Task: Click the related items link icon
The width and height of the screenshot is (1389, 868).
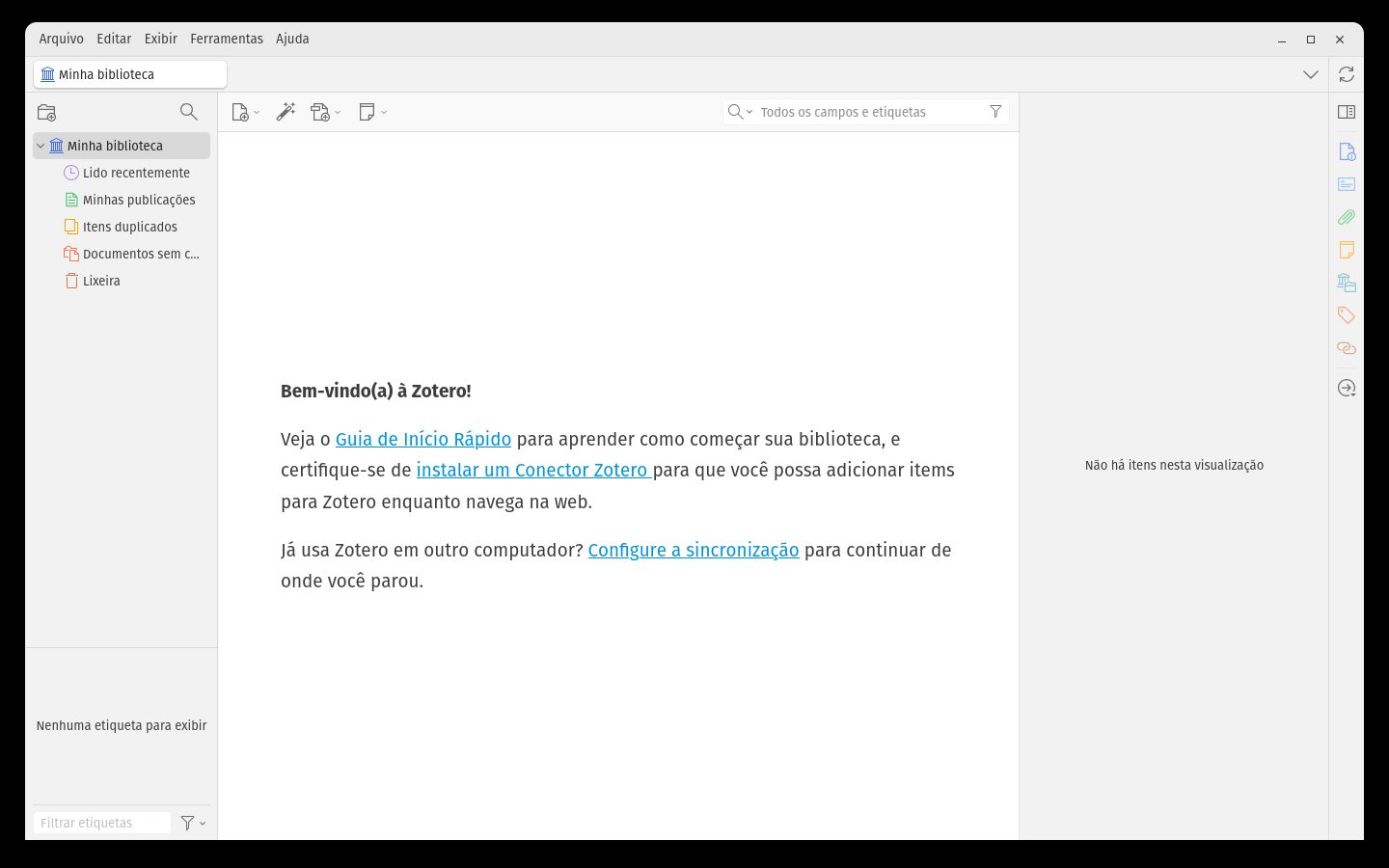Action: [1347, 348]
